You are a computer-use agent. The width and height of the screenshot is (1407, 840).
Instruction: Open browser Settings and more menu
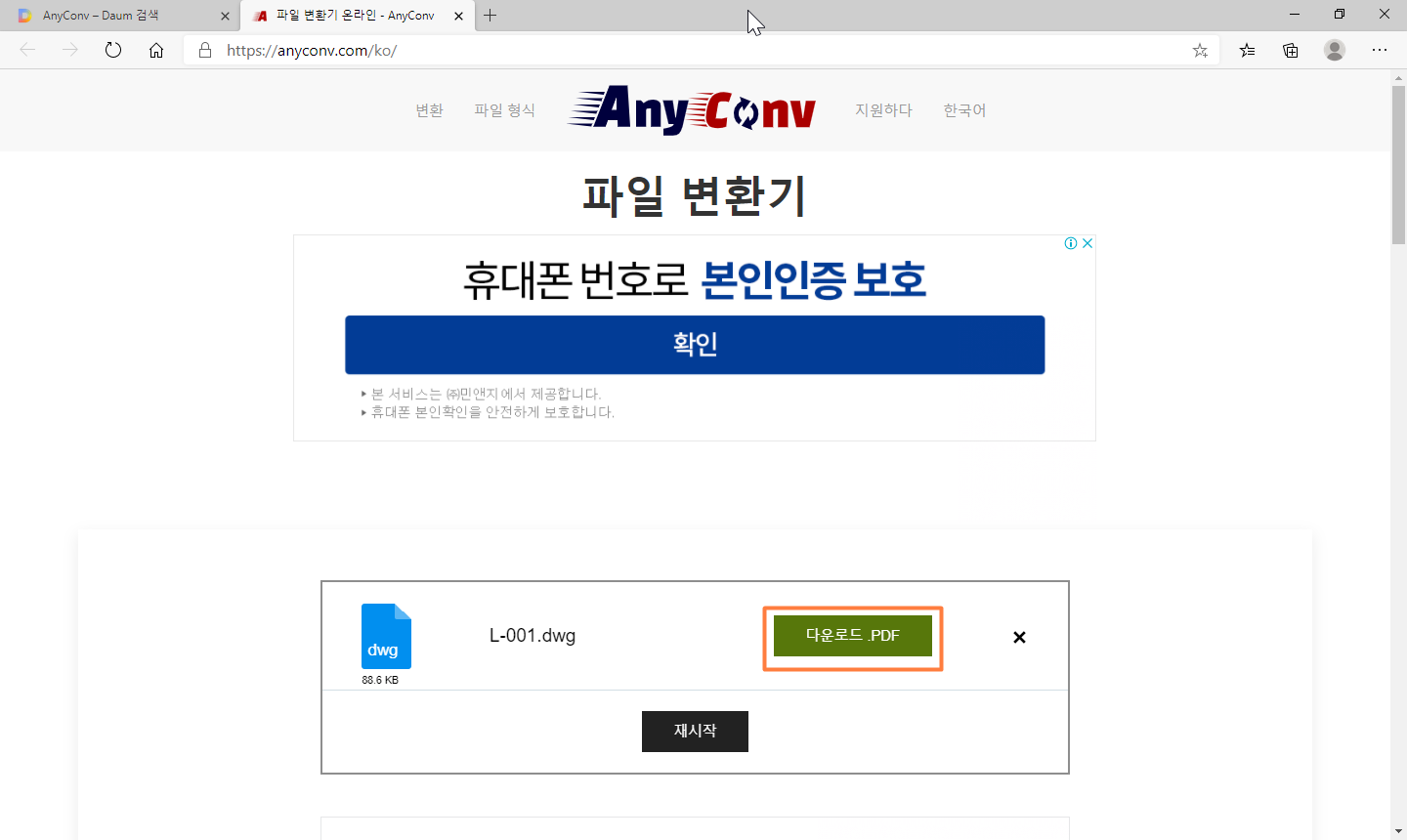click(x=1380, y=50)
